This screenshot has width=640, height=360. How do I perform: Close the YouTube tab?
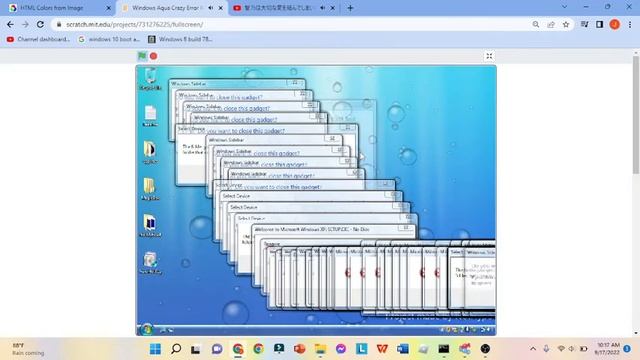(x=333, y=8)
